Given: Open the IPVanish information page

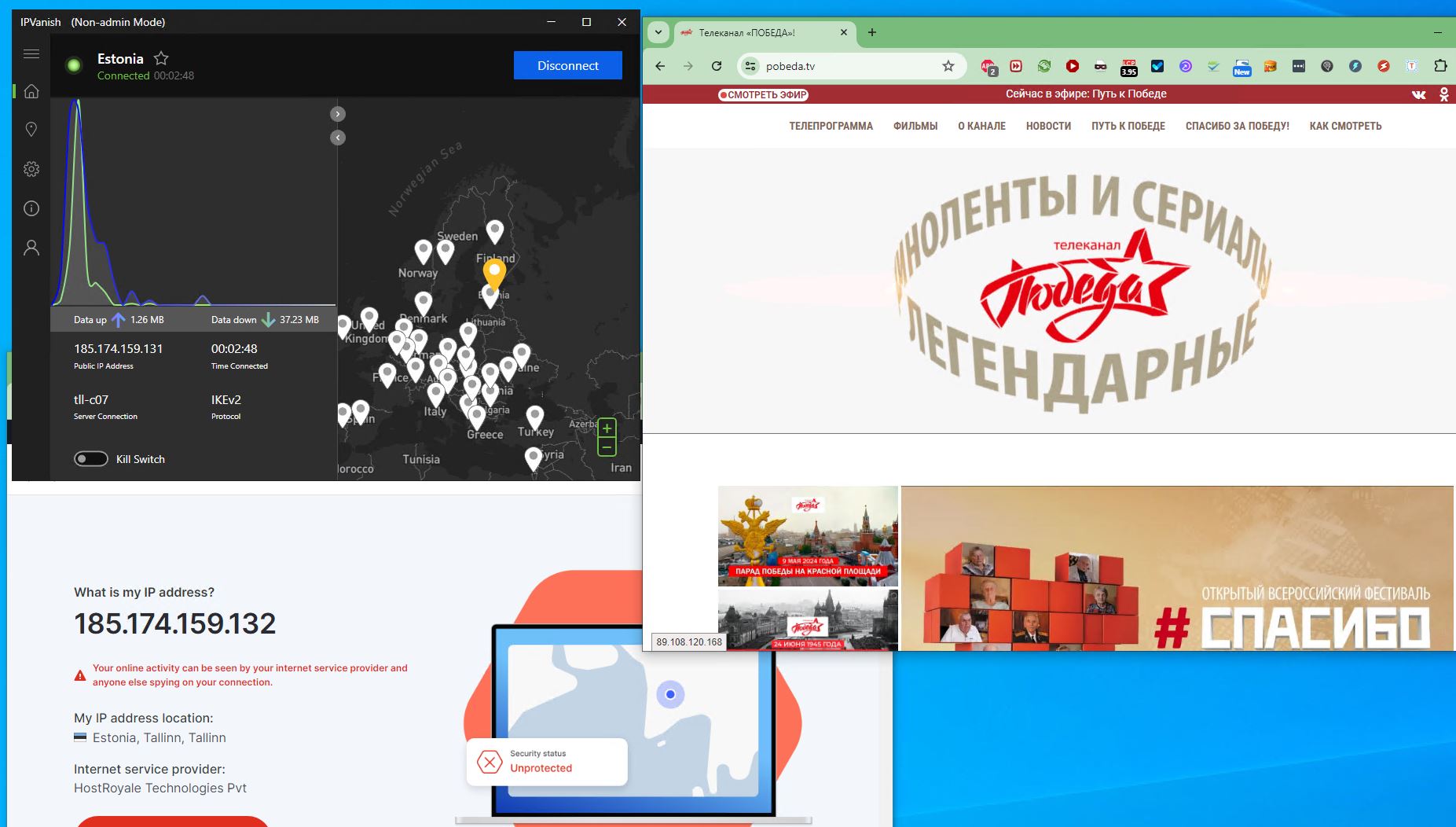Looking at the screenshot, I should click(x=31, y=208).
